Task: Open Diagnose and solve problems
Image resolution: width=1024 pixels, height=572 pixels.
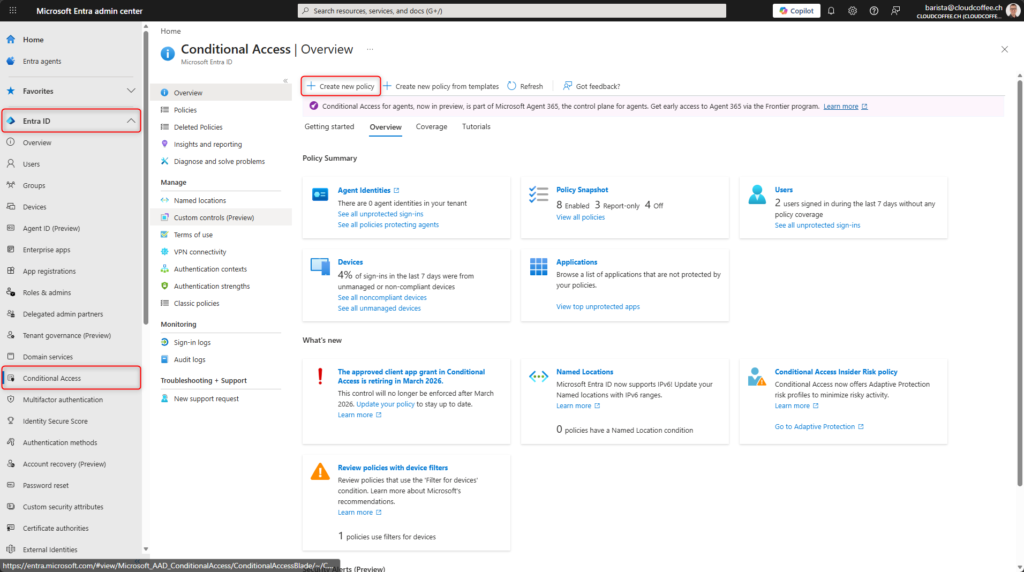Action: [221, 161]
